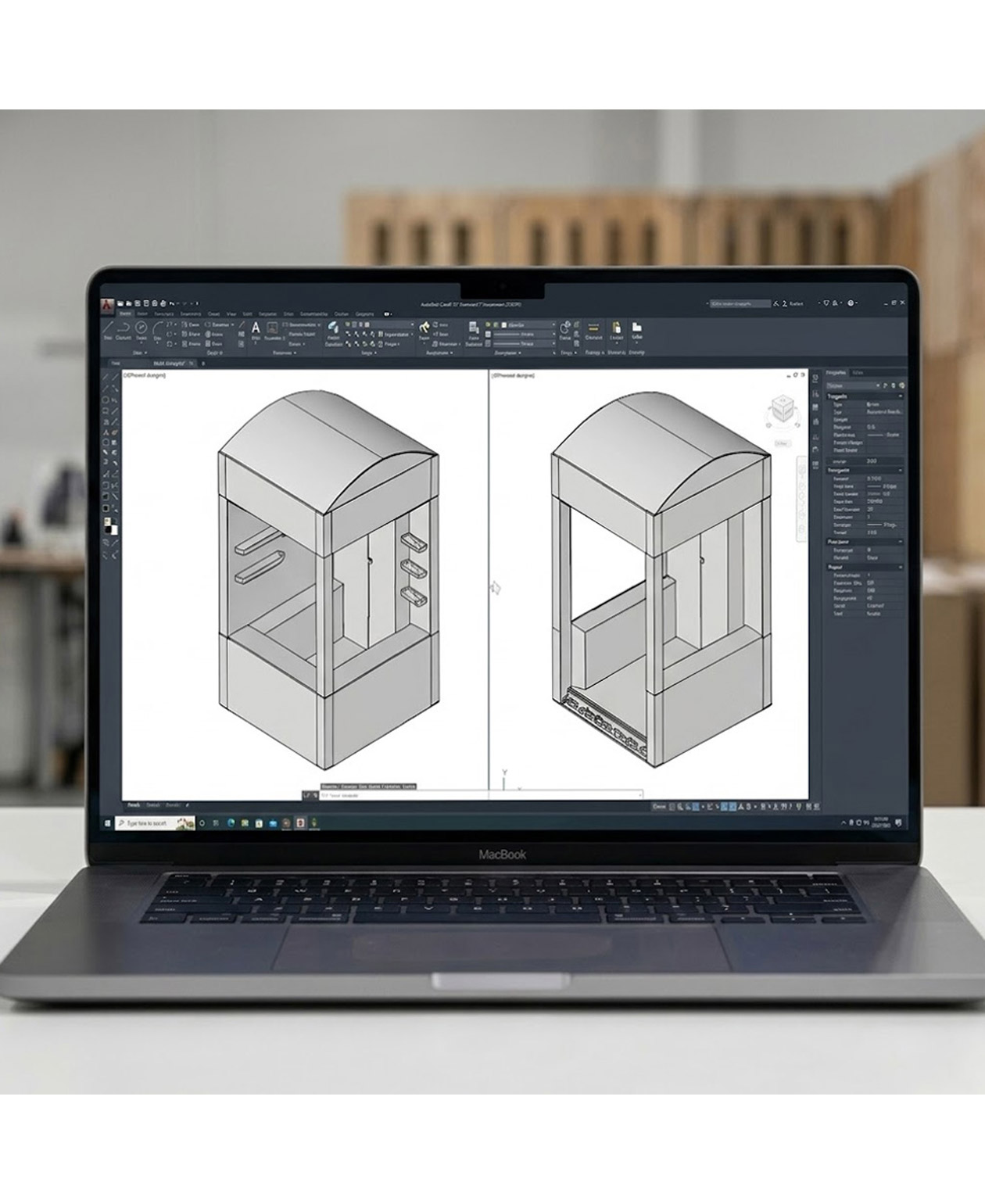Select the Circle tool in the ribbon
Viewport: 985px width, 1204px height.
tap(141, 326)
